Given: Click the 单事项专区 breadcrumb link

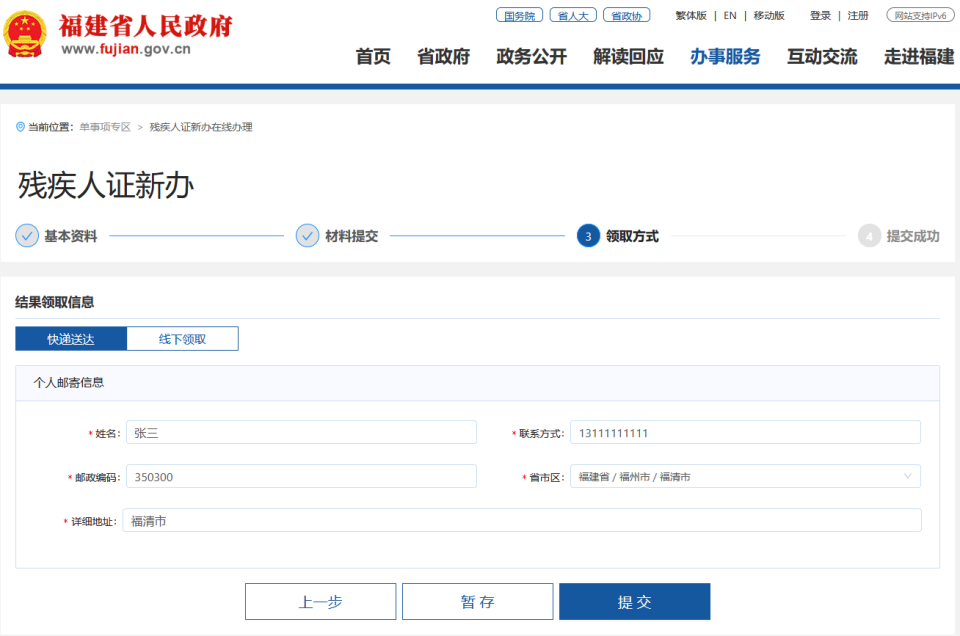Looking at the screenshot, I should coord(105,127).
